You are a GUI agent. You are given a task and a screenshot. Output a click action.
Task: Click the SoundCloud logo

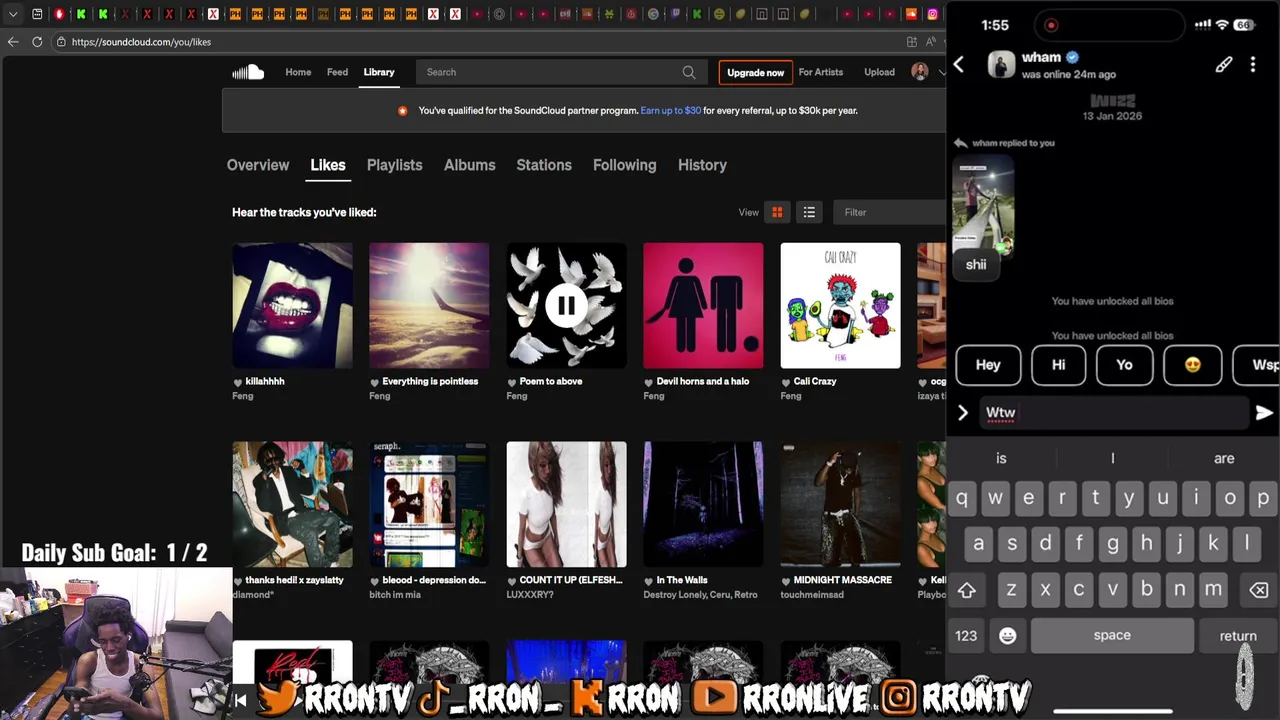tap(248, 72)
